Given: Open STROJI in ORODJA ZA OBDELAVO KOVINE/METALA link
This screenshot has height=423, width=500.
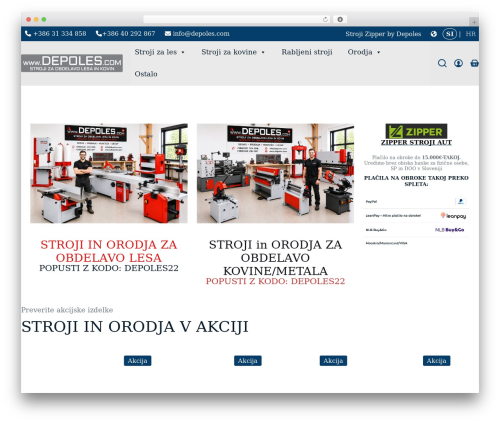Looking at the screenshot, I should [x=275, y=258].
